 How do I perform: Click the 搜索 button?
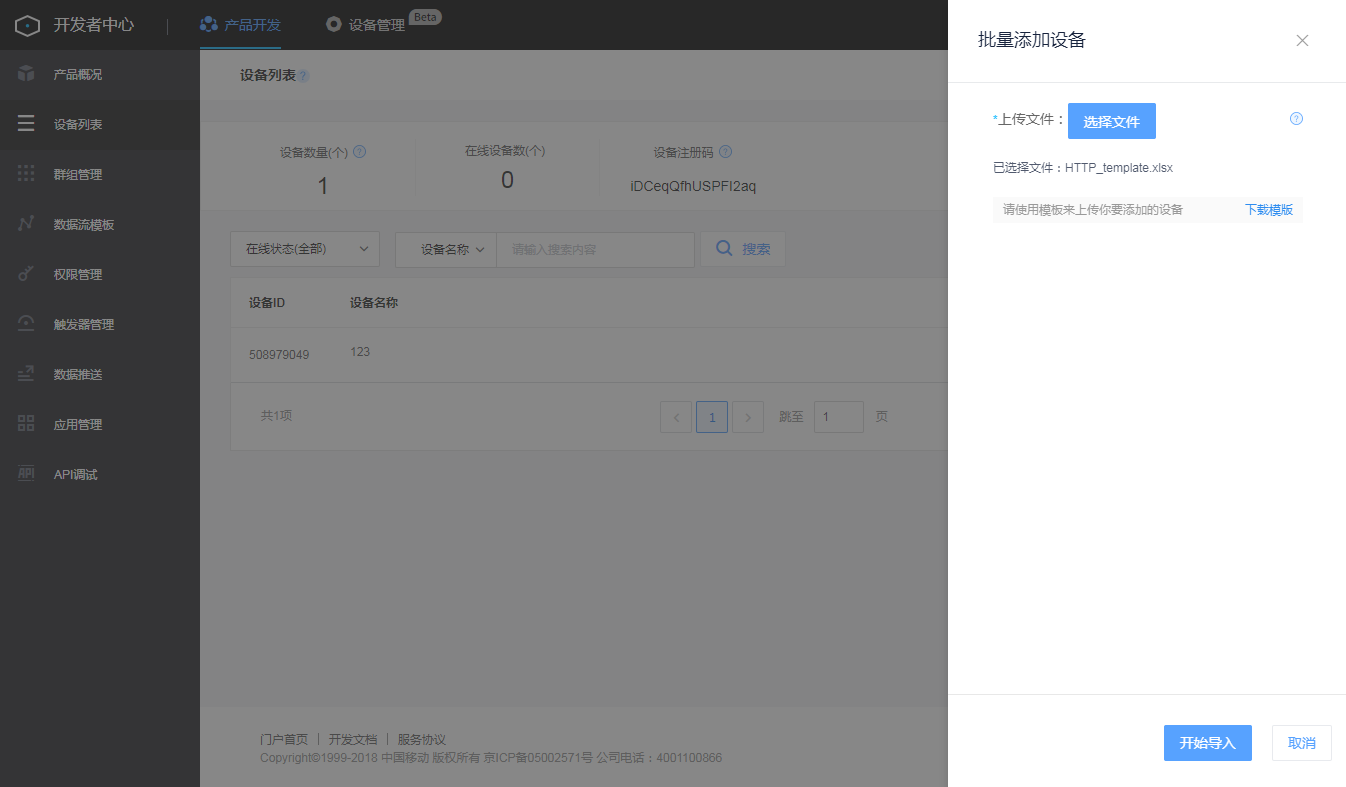(743, 249)
